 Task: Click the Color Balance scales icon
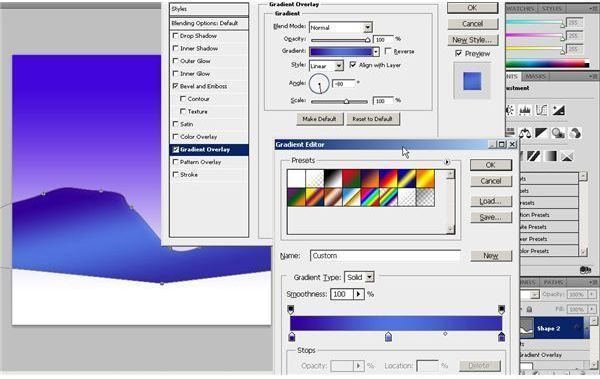tap(525, 133)
